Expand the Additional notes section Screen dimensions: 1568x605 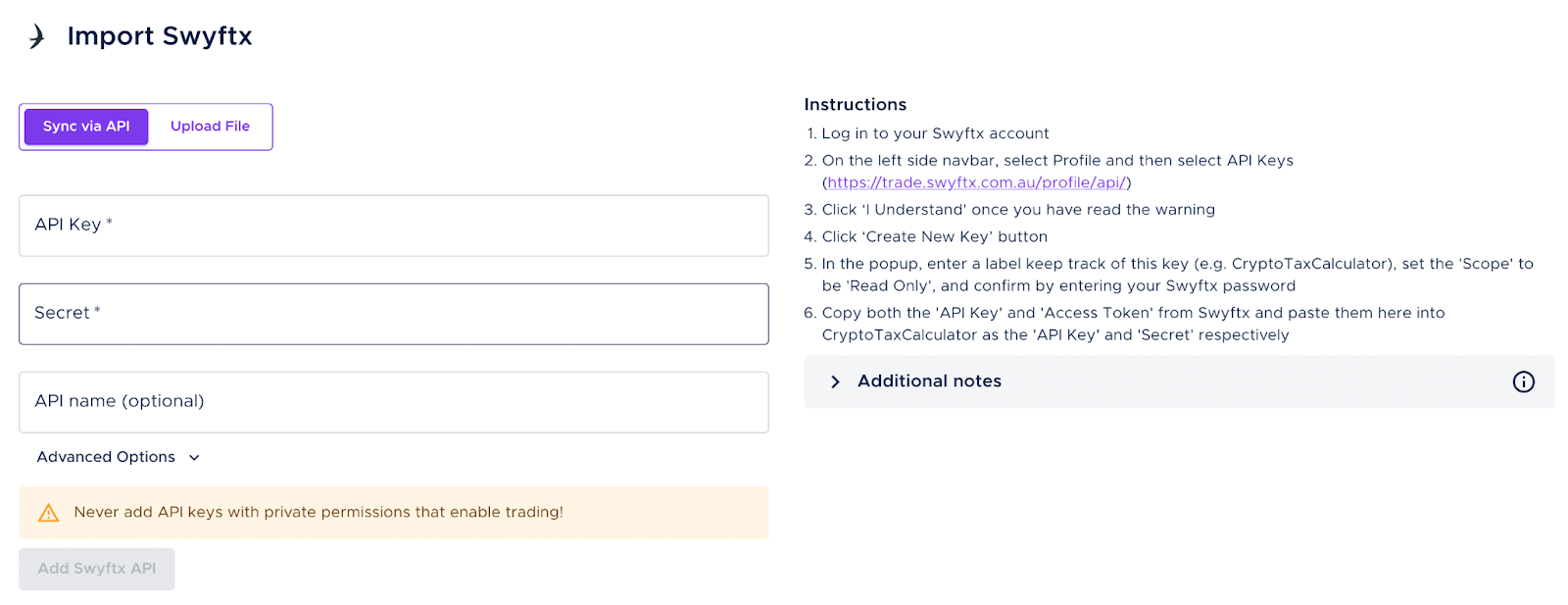(x=1179, y=381)
